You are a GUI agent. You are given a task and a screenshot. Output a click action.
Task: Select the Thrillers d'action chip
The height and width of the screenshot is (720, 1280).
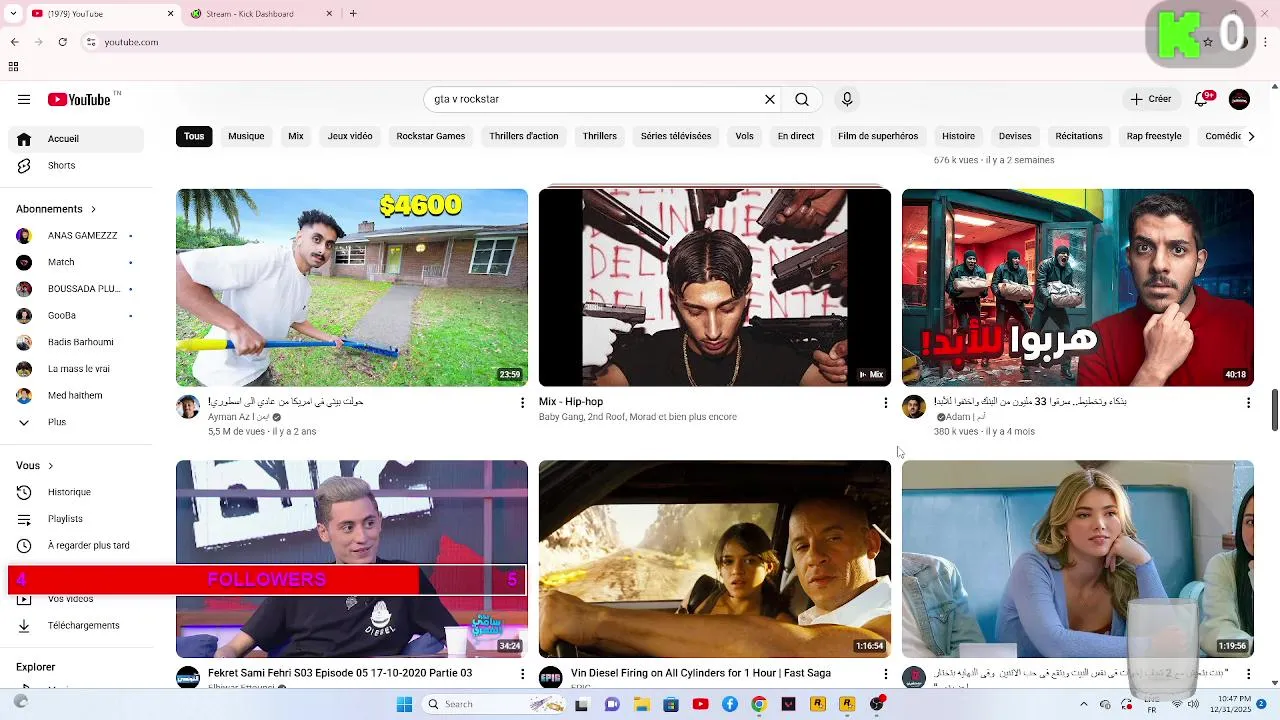pos(524,136)
